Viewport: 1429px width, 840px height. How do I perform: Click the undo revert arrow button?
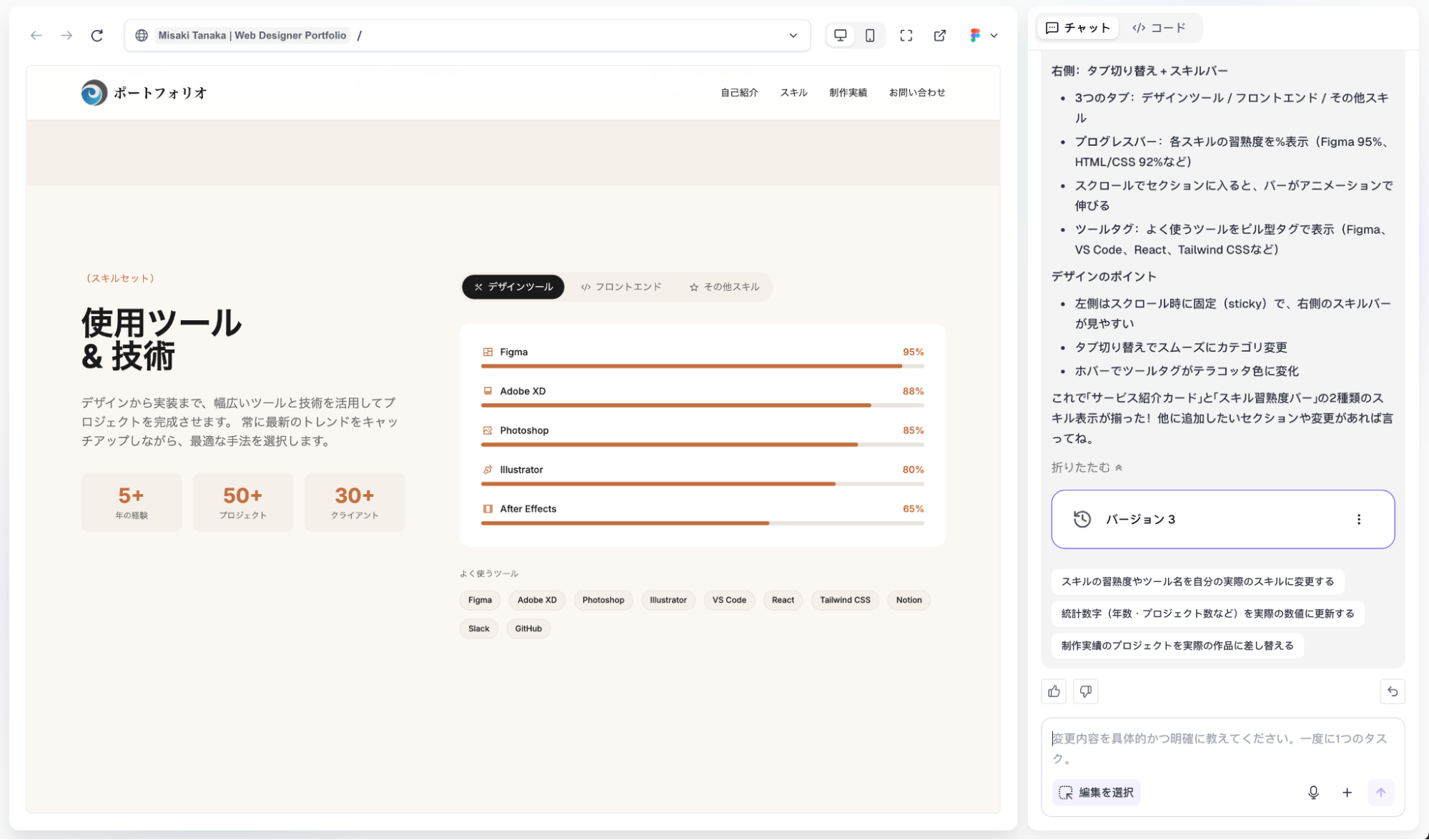[x=1393, y=691]
